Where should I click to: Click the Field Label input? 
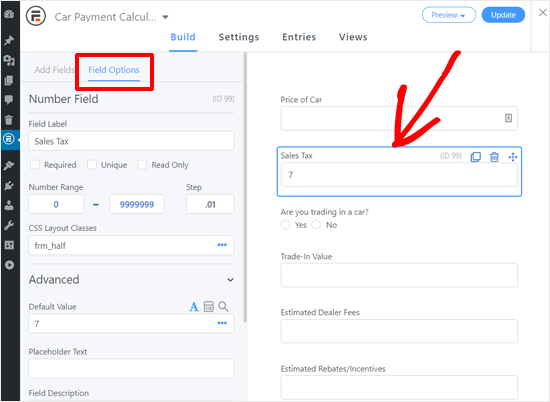click(x=131, y=141)
